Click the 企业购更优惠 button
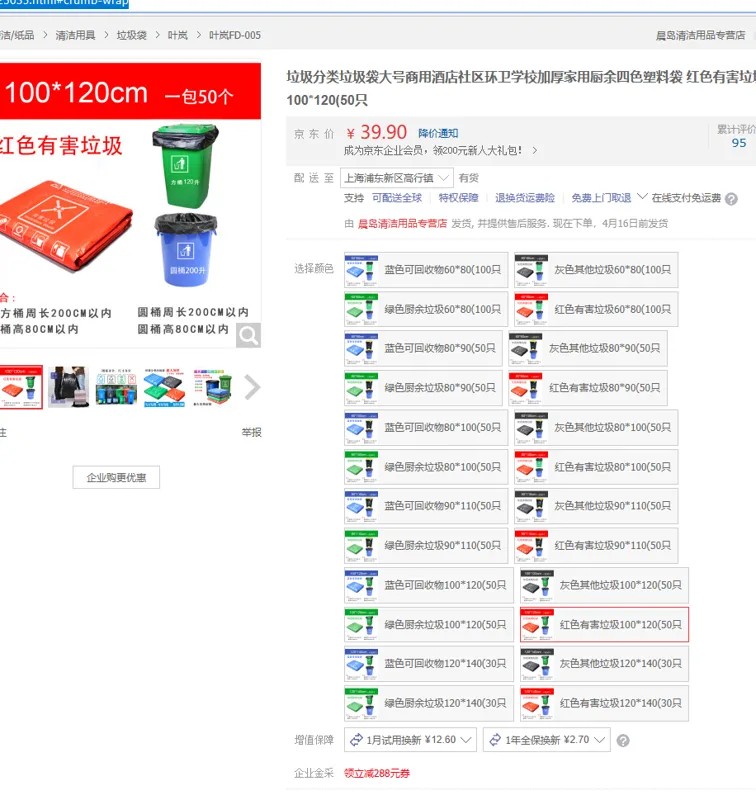756x800 pixels. click(x=116, y=478)
